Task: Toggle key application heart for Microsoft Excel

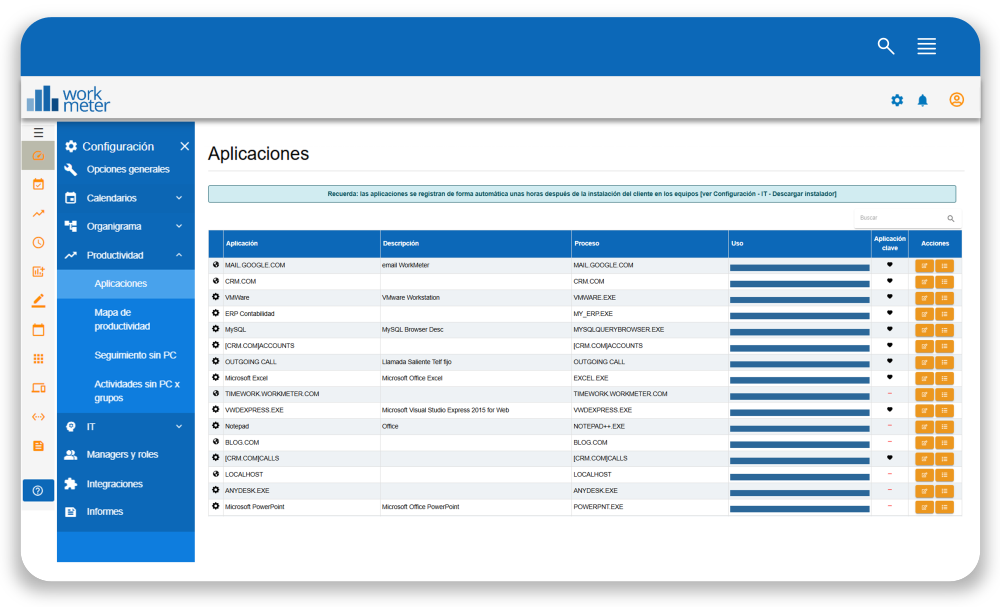Action: tap(889, 378)
